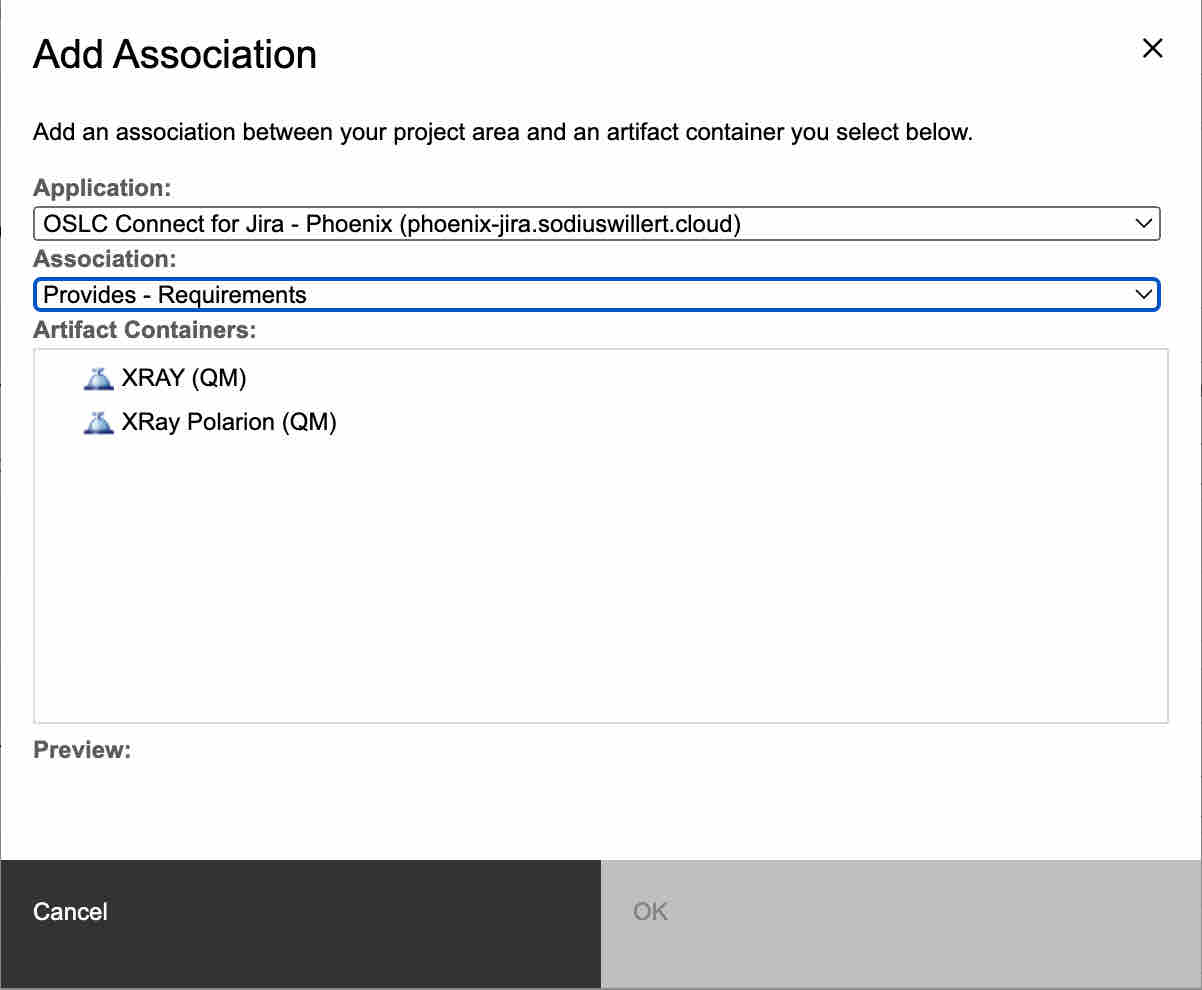Click the Add Association dialog title

[x=175, y=54]
